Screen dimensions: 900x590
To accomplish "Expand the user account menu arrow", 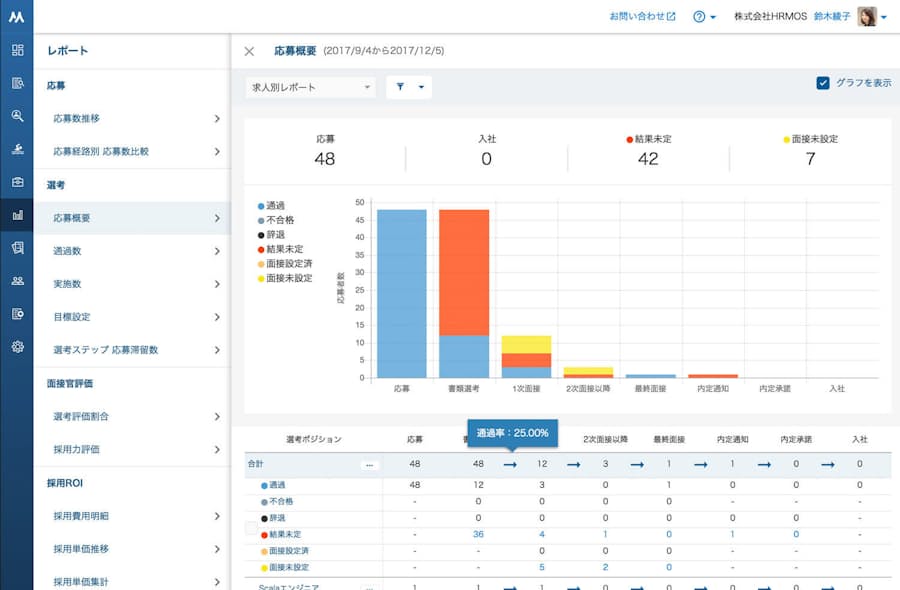I will [x=884, y=18].
